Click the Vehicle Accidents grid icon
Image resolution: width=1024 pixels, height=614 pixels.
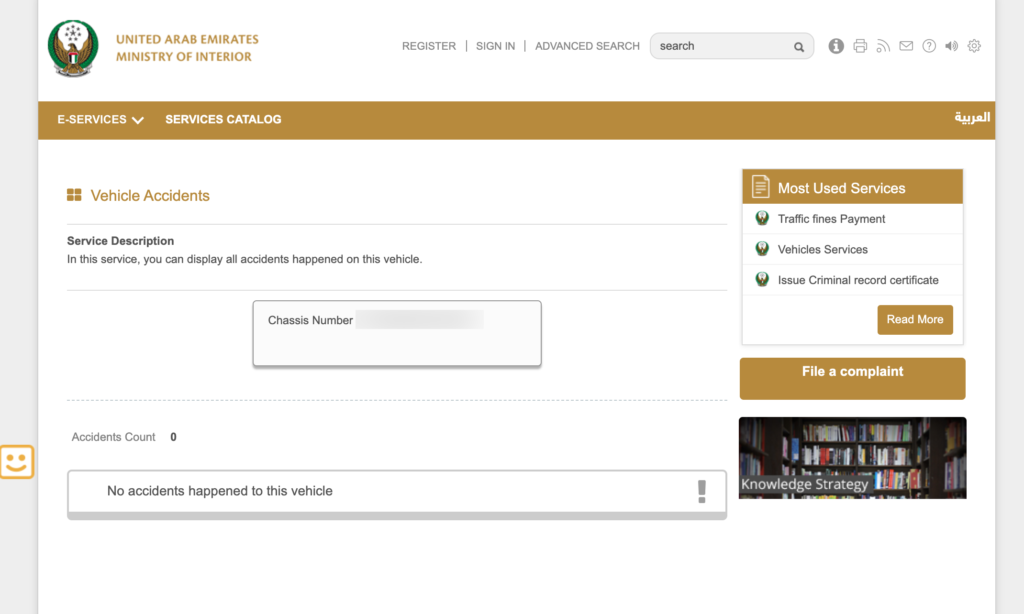tap(74, 195)
